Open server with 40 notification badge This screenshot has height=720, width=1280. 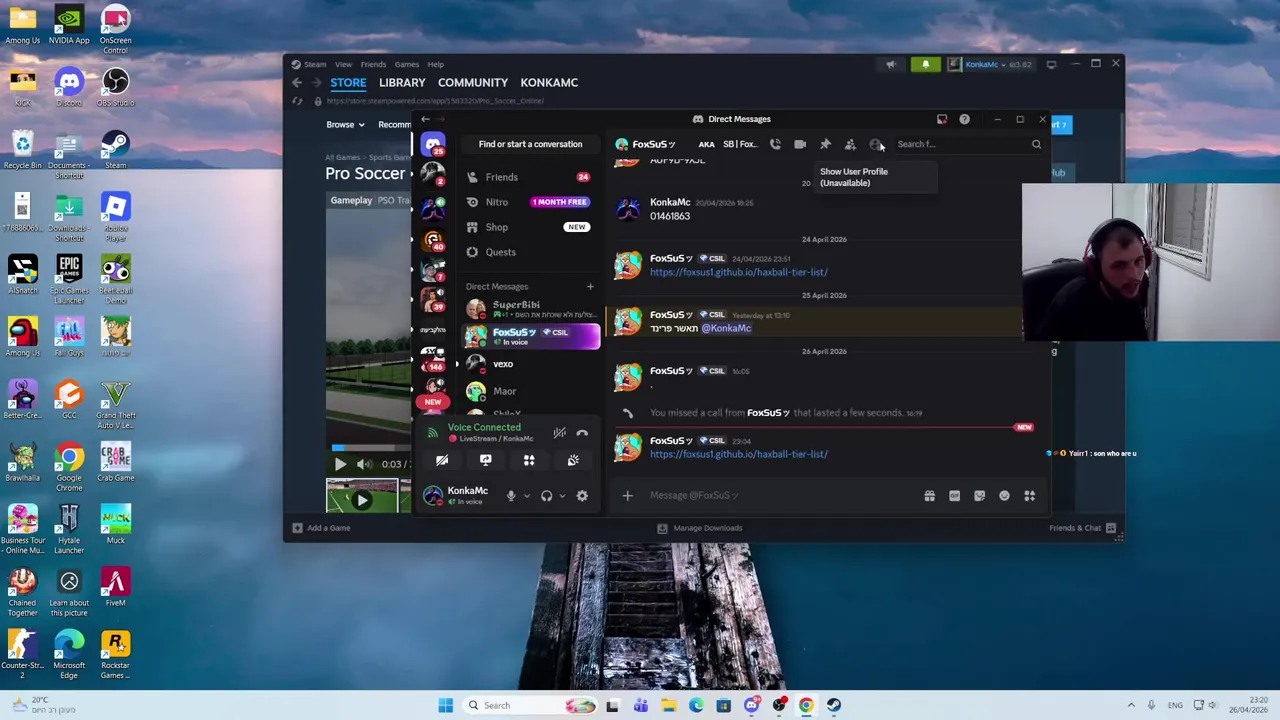click(x=433, y=241)
